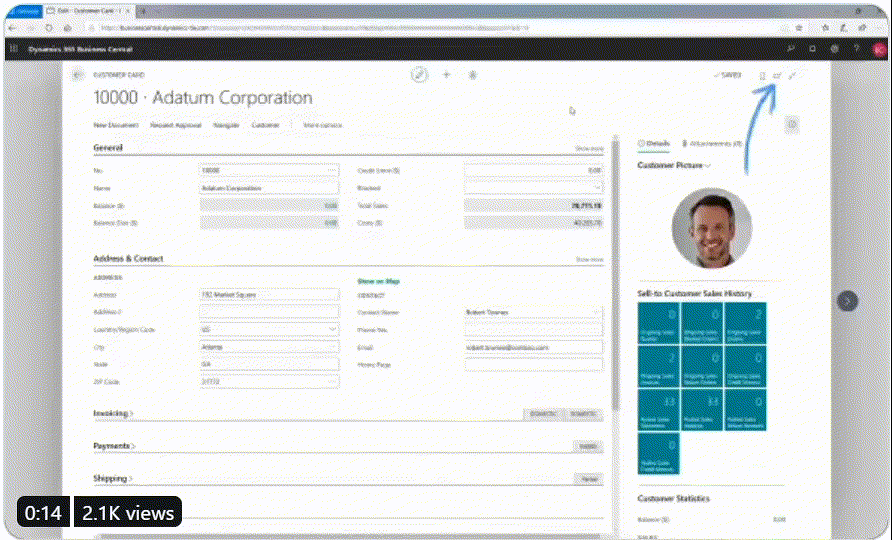Viewport: 892px width, 540px height.
Task: Click More options in the action bar
Action: [x=323, y=125]
